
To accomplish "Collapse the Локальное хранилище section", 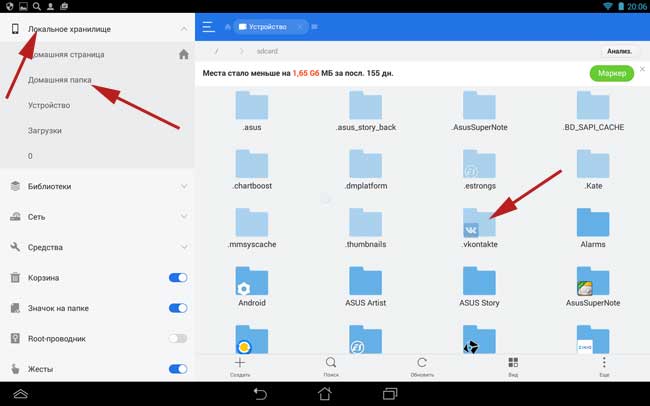I will [184, 30].
